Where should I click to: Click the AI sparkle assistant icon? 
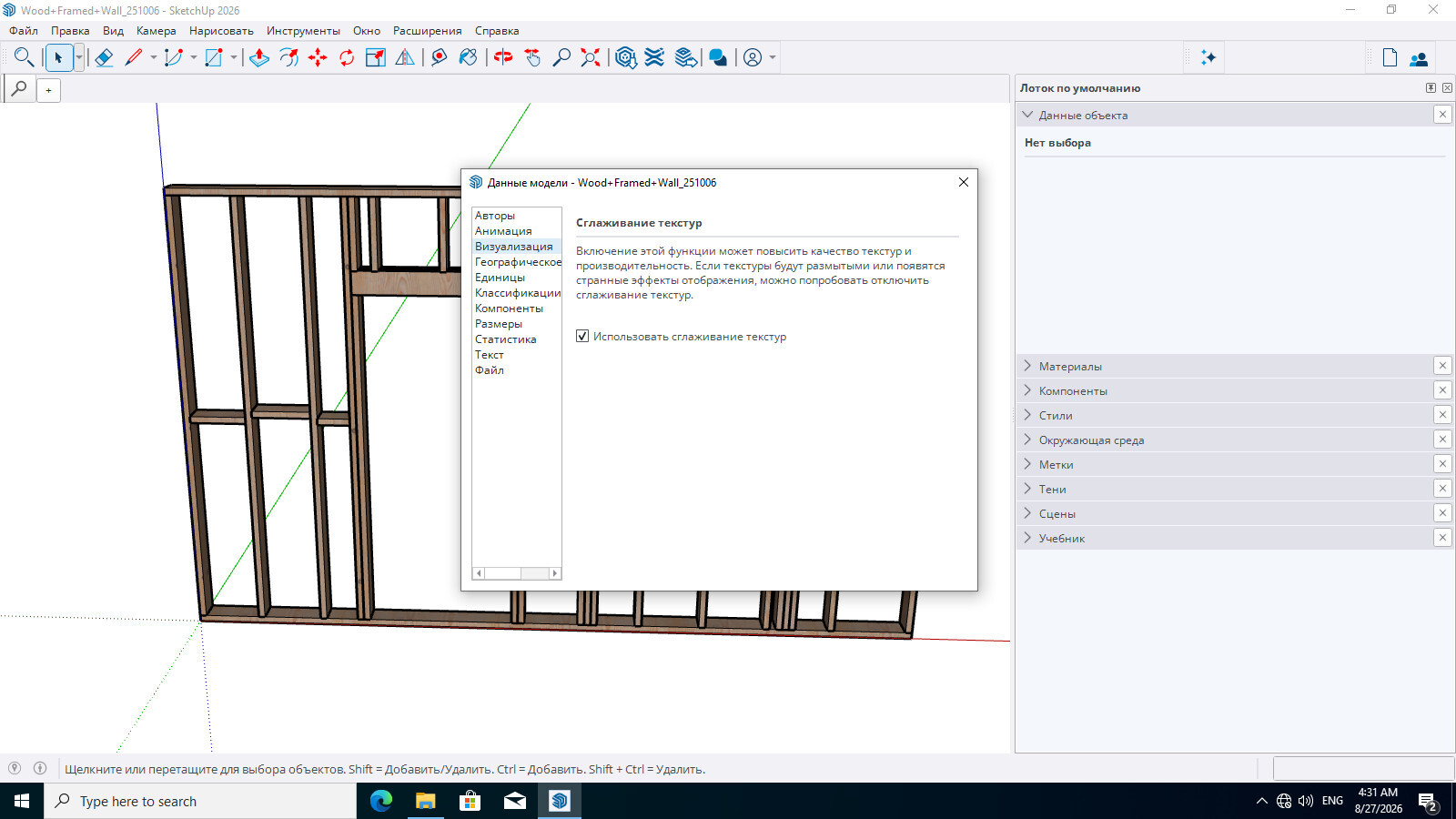click(x=1208, y=57)
